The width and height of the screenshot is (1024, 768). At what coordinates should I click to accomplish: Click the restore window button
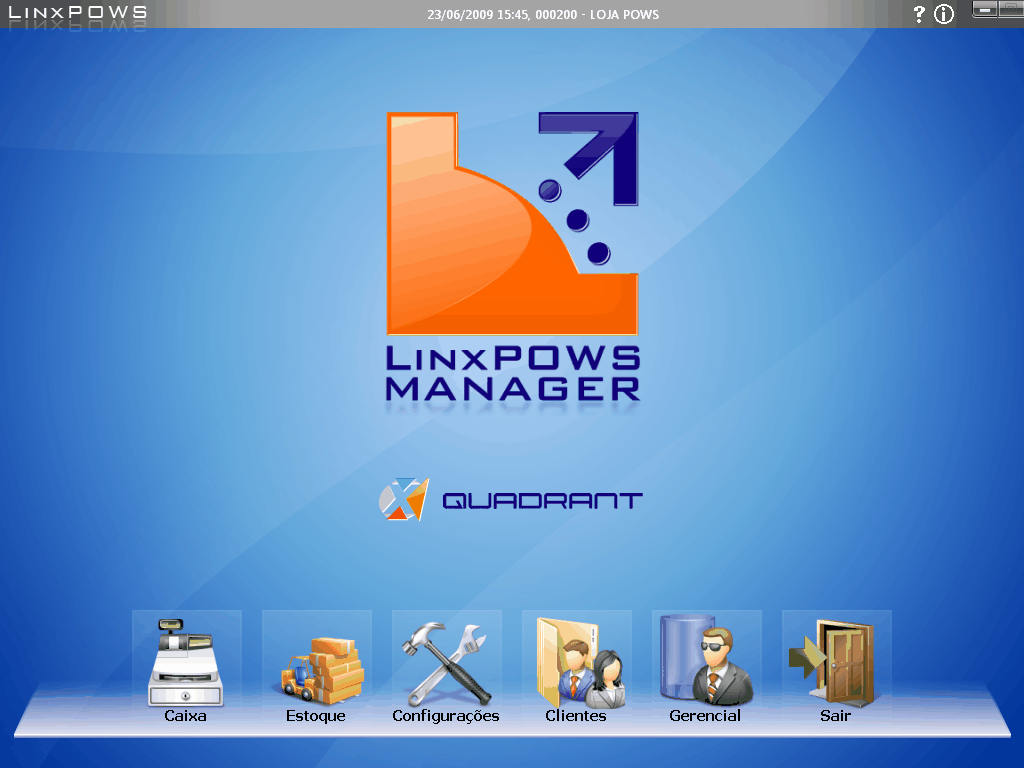coord(1011,10)
